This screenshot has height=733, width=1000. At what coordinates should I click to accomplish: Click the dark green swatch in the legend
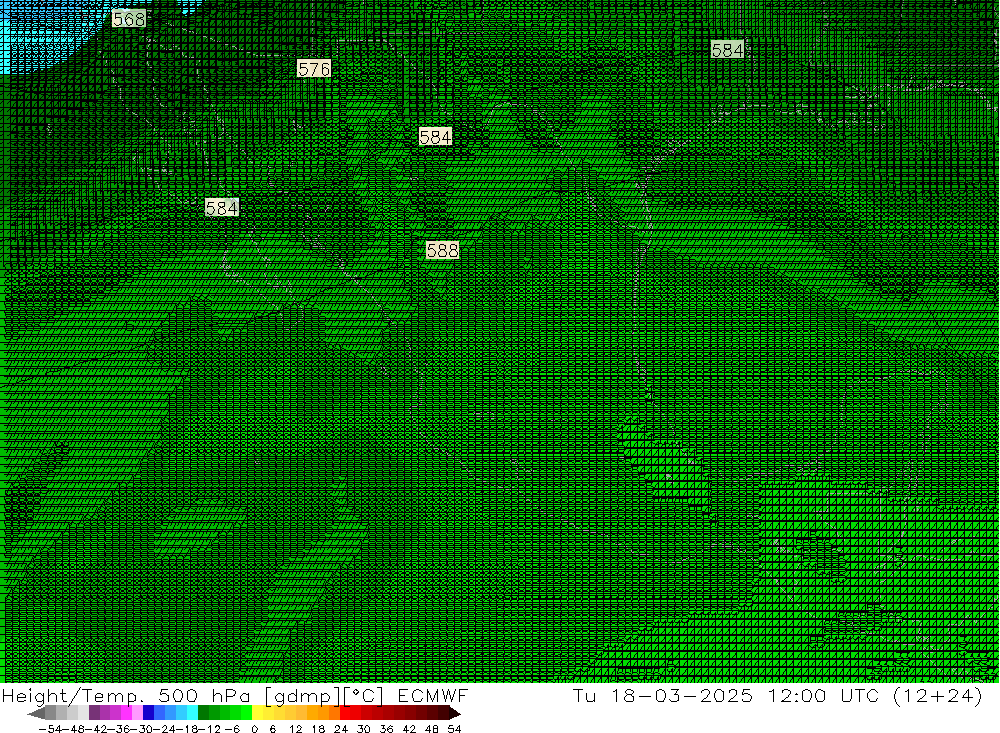click(203, 713)
